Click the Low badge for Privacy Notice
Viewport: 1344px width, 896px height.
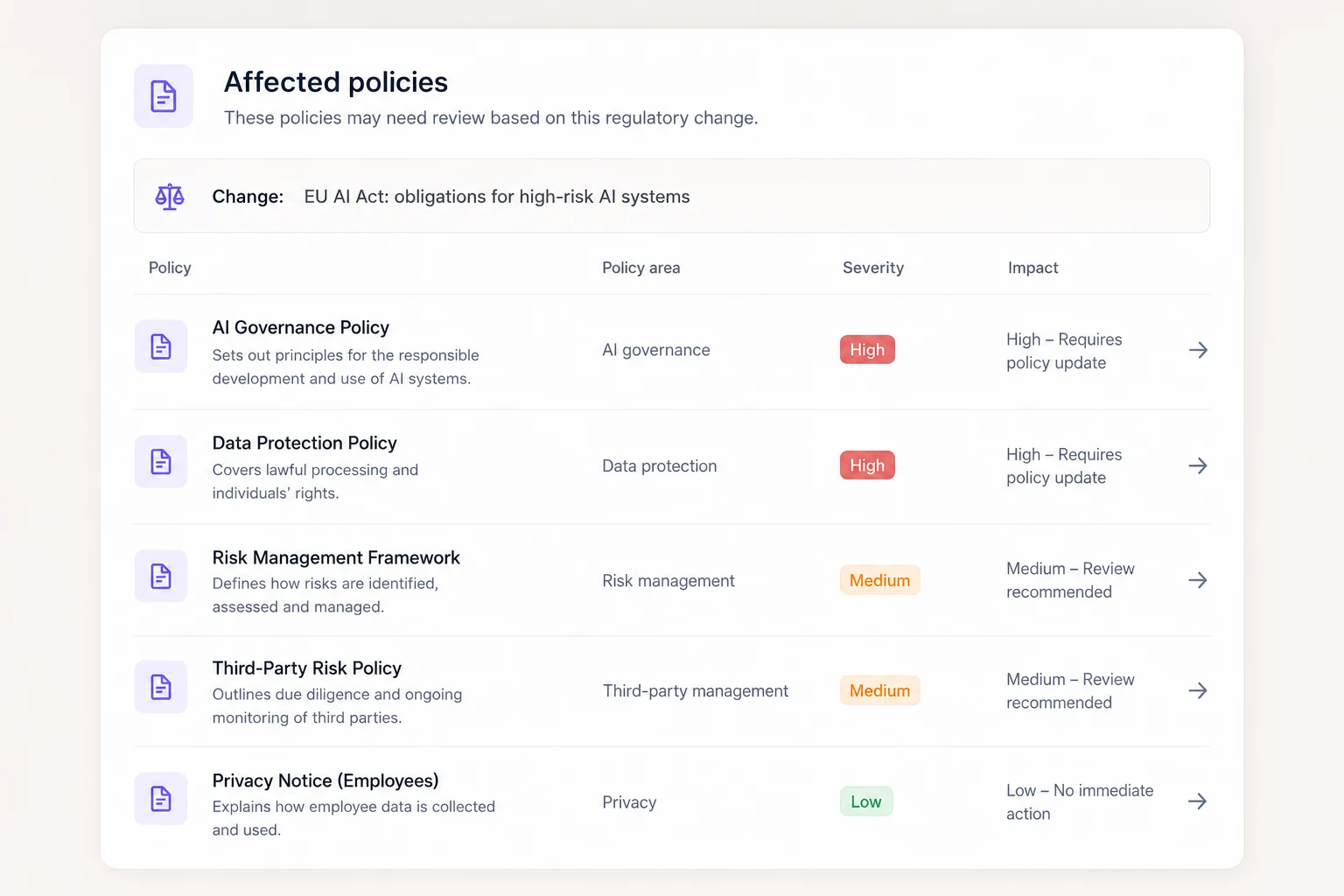[x=866, y=801]
